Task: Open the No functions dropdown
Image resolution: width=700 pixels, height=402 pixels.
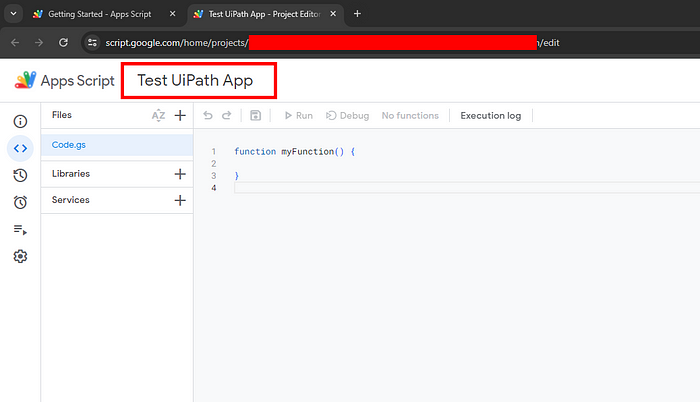Action: coord(410,115)
